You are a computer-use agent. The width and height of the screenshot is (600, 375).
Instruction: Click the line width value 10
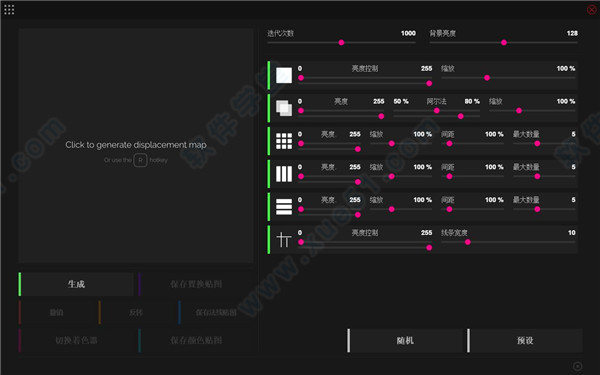(572, 233)
